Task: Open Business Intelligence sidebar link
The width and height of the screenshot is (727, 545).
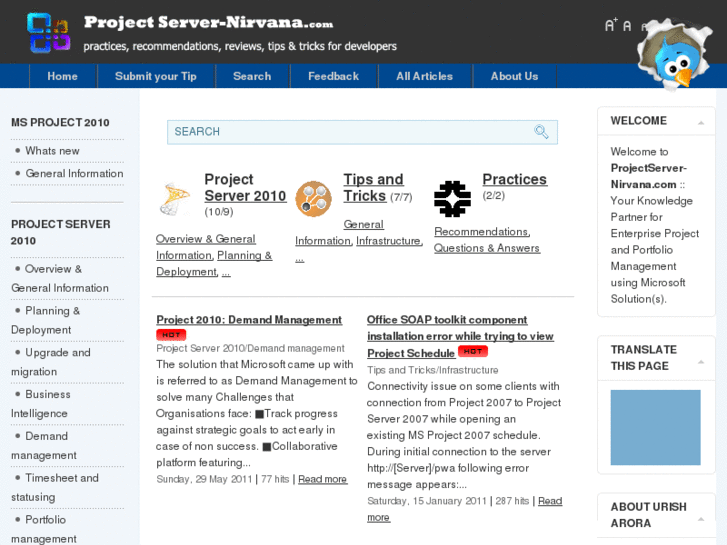Action: pos(41,404)
